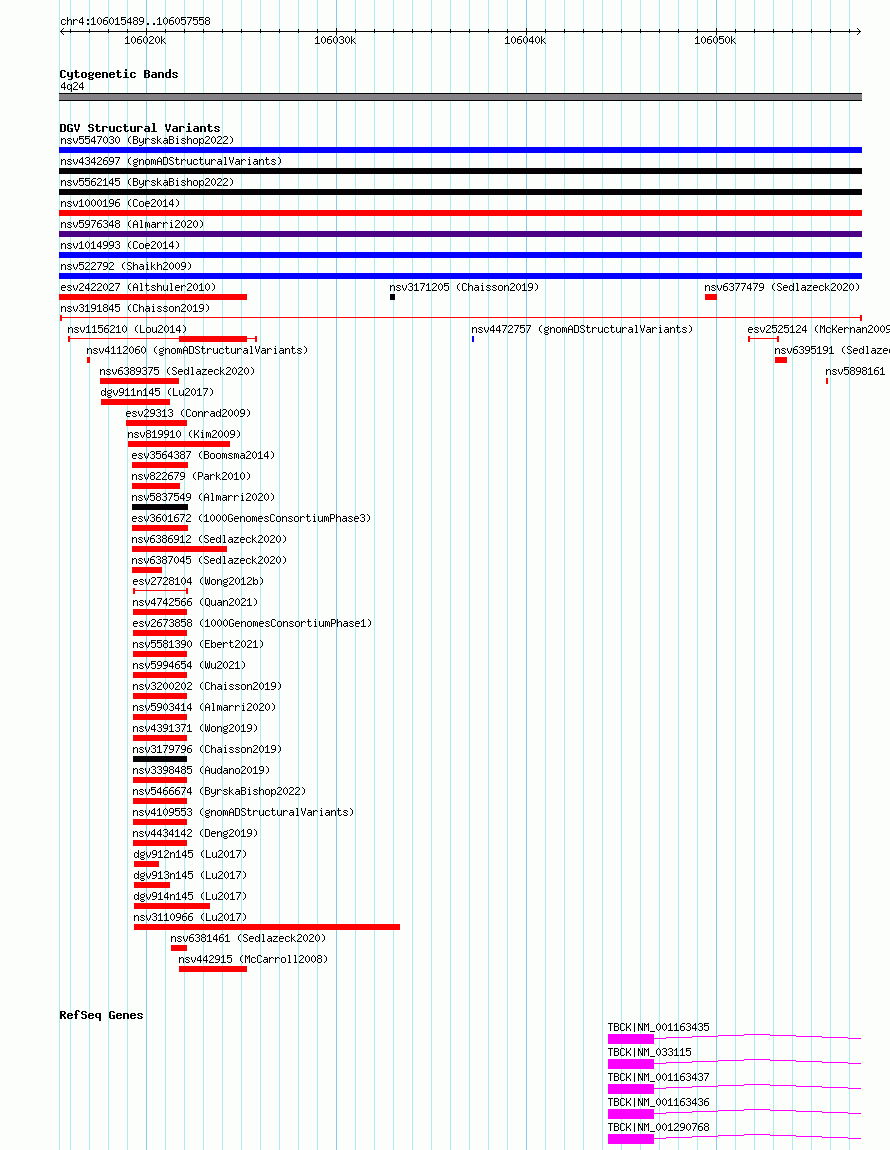
Task: Select nsv5903414 (Almarri2020) label
Action: (x=204, y=708)
